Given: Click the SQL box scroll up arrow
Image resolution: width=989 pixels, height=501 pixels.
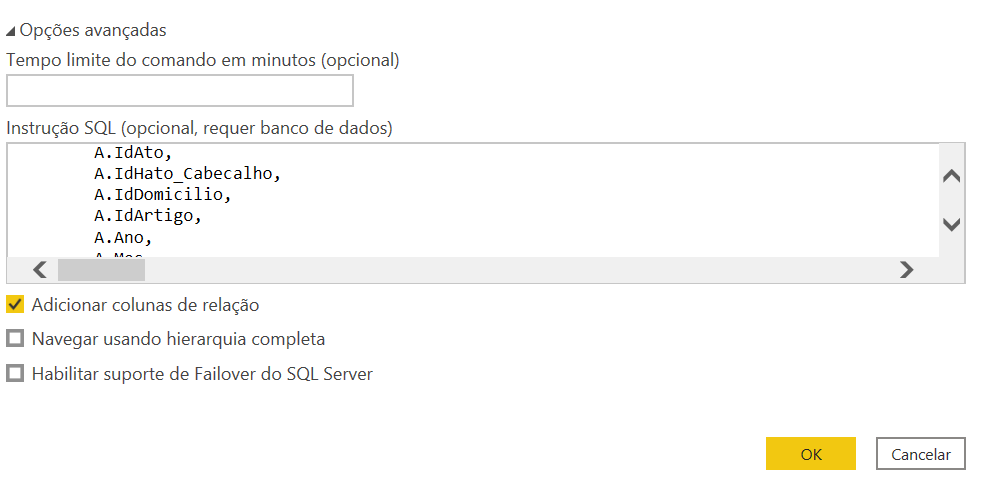Looking at the screenshot, I should pyautogui.click(x=951, y=176).
